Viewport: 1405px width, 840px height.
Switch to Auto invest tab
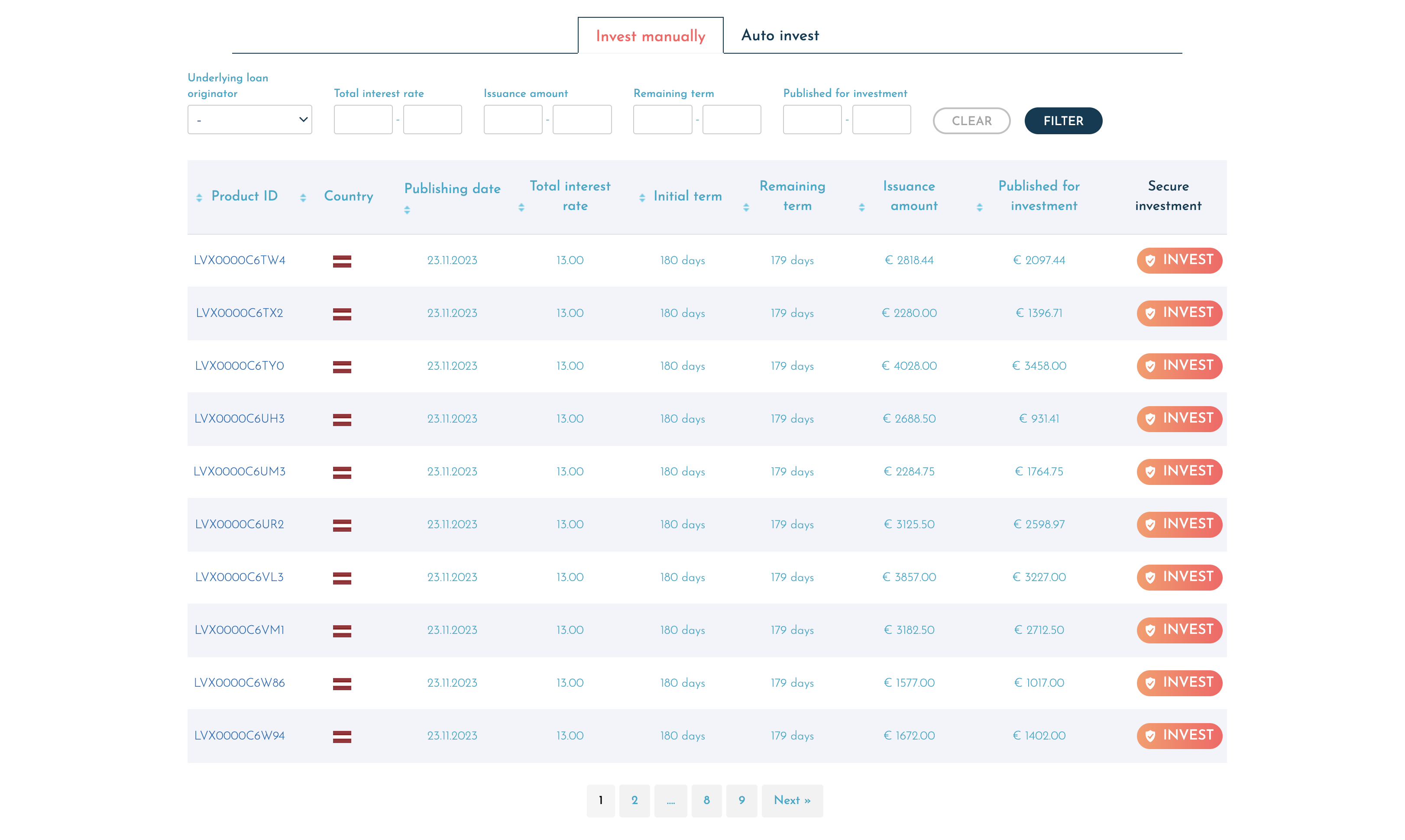[780, 36]
